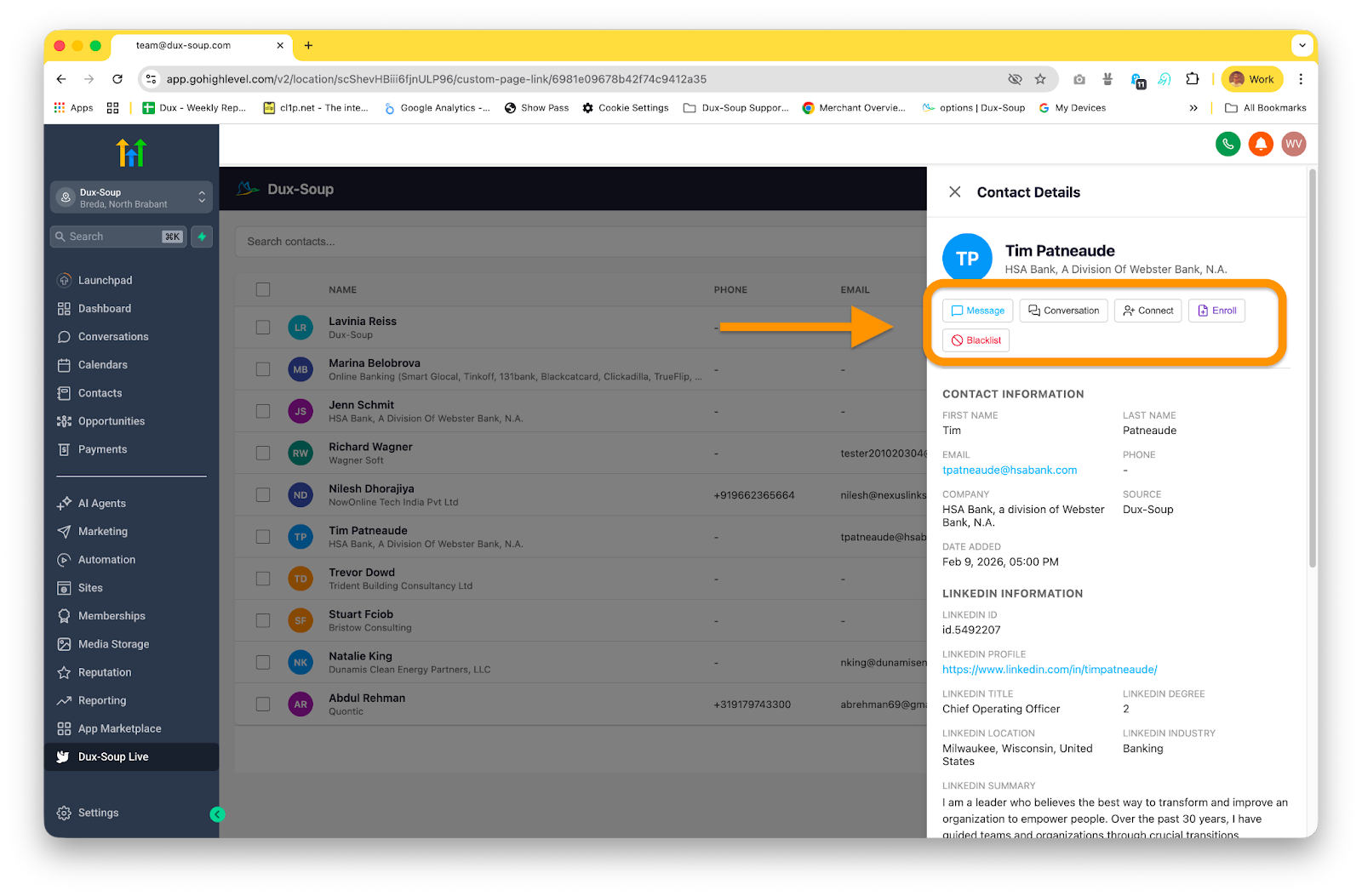Open the orange notifications bell

point(1261,144)
